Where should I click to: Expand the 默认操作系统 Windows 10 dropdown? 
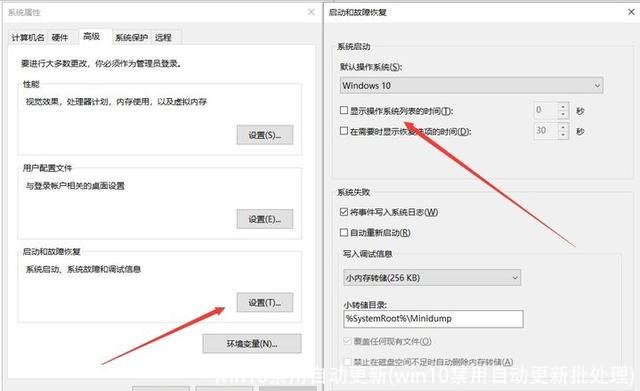pos(471,85)
